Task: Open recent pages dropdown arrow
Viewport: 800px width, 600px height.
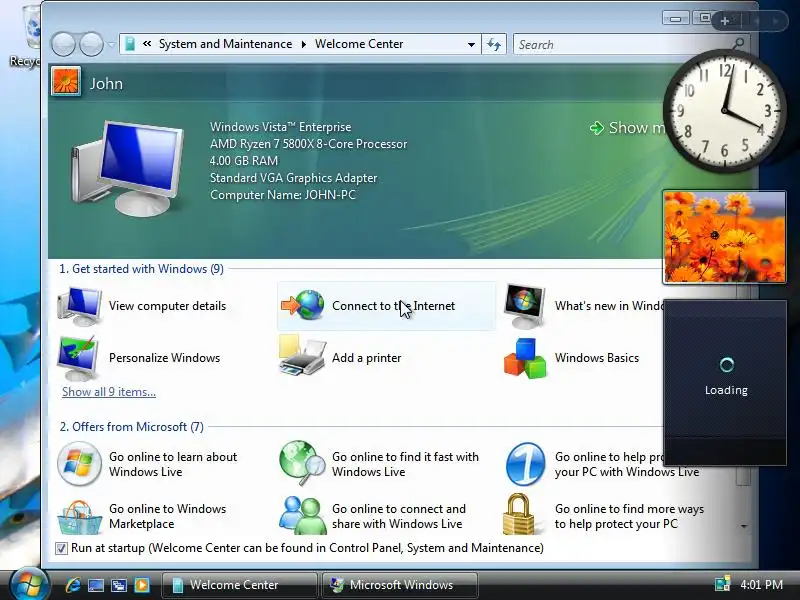Action: pyautogui.click(x=111, y=44)
